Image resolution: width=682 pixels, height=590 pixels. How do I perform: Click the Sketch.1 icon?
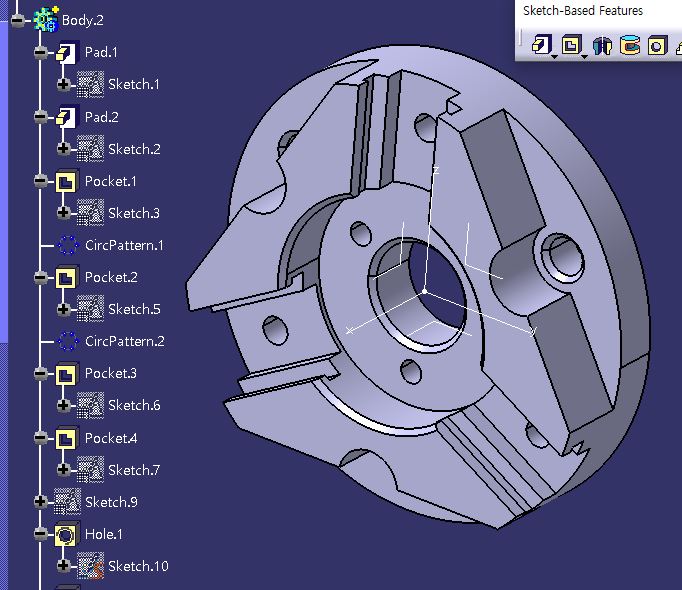click(90, 84)
